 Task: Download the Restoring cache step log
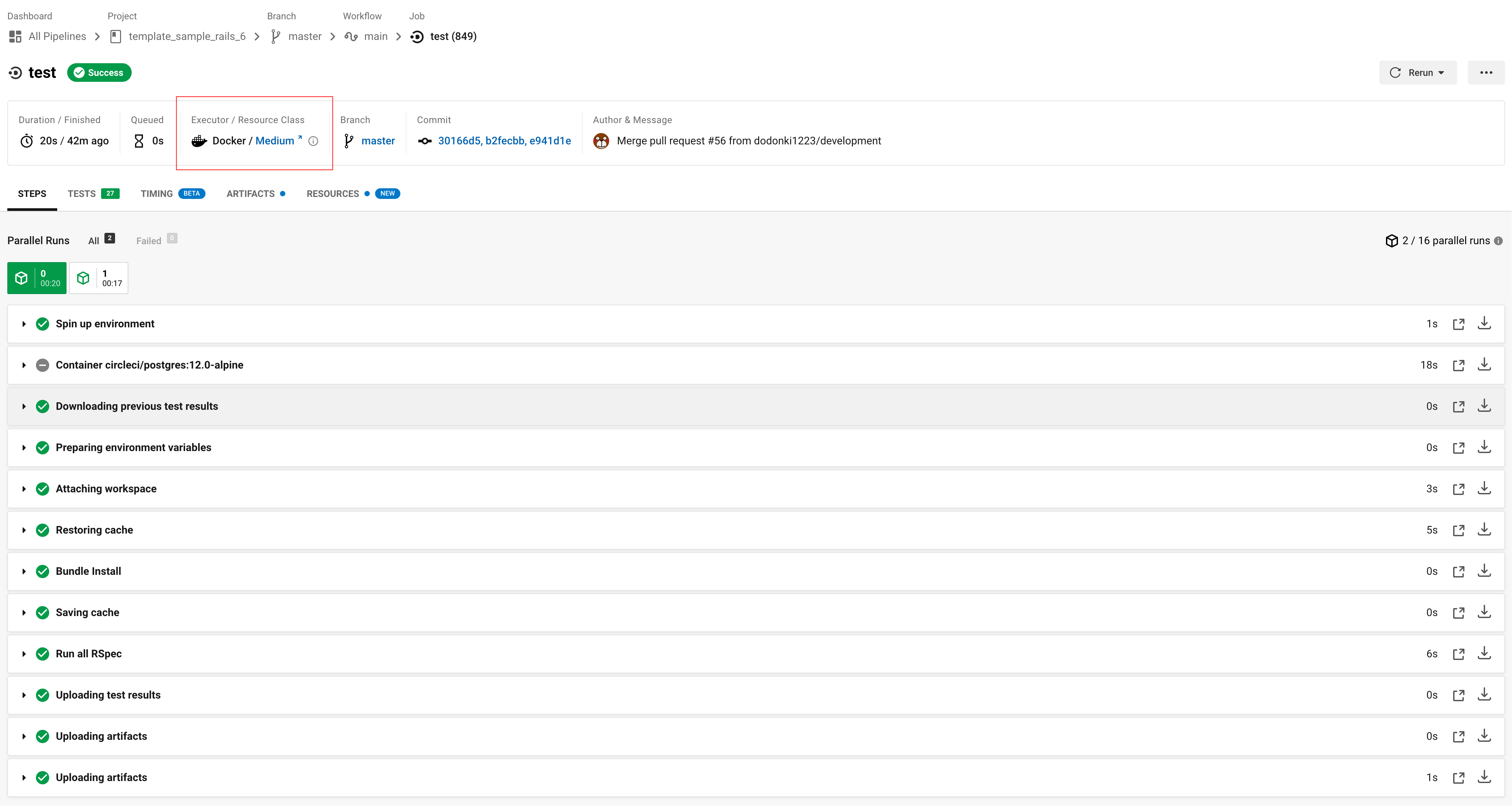[1484, 530]
